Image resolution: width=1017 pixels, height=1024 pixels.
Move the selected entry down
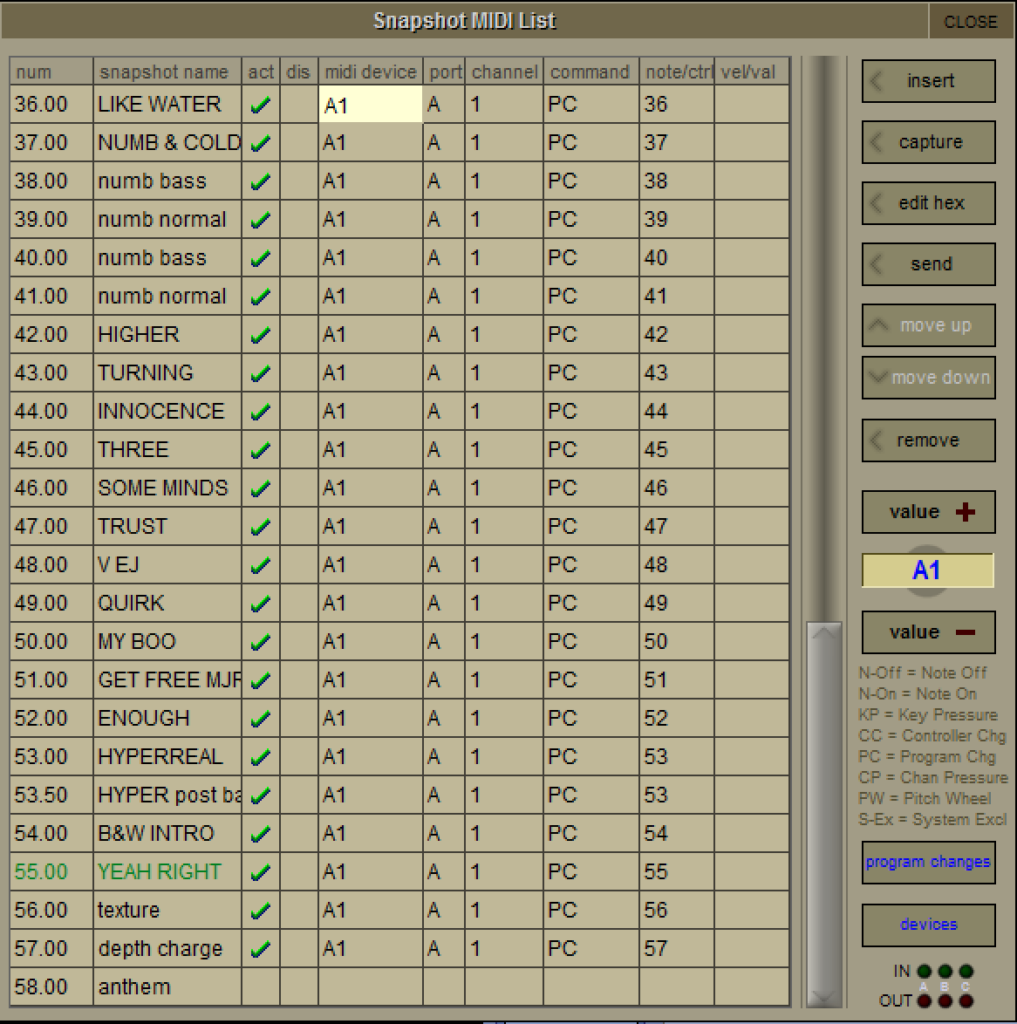pos(928,377)
